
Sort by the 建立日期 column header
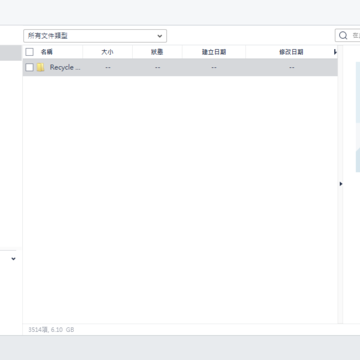pos(214,52)
